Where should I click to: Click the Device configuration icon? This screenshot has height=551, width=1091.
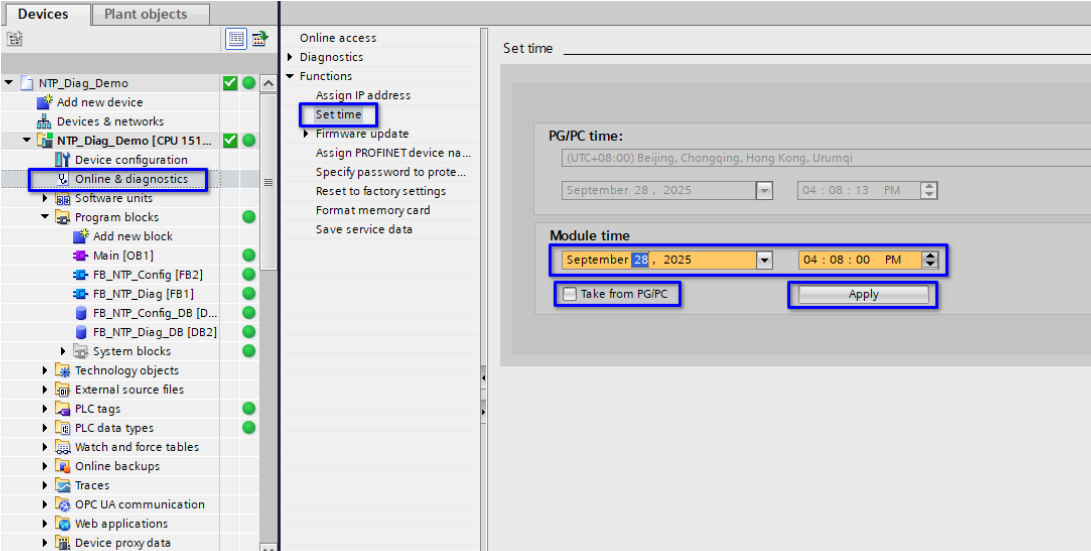pos(63,160)
